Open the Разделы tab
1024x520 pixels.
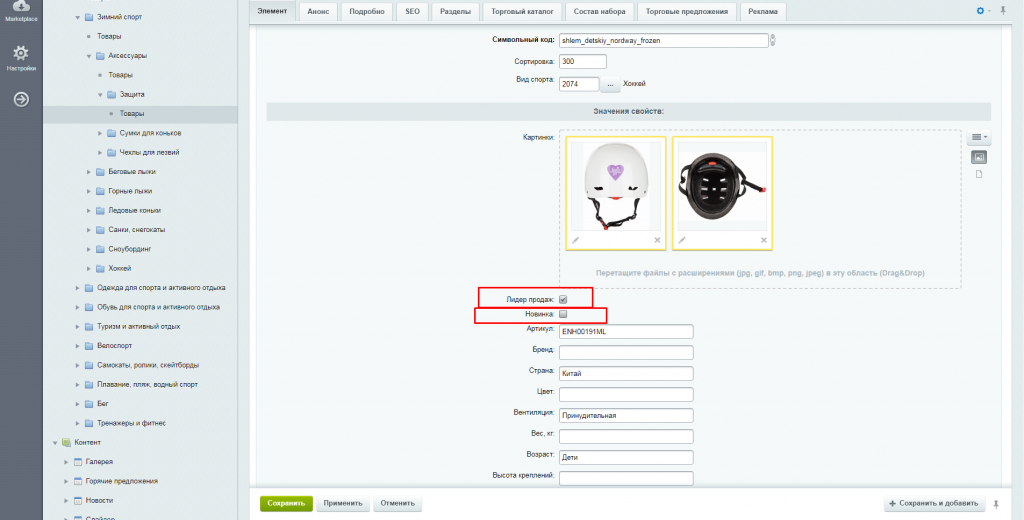click(x=455, y=12)
